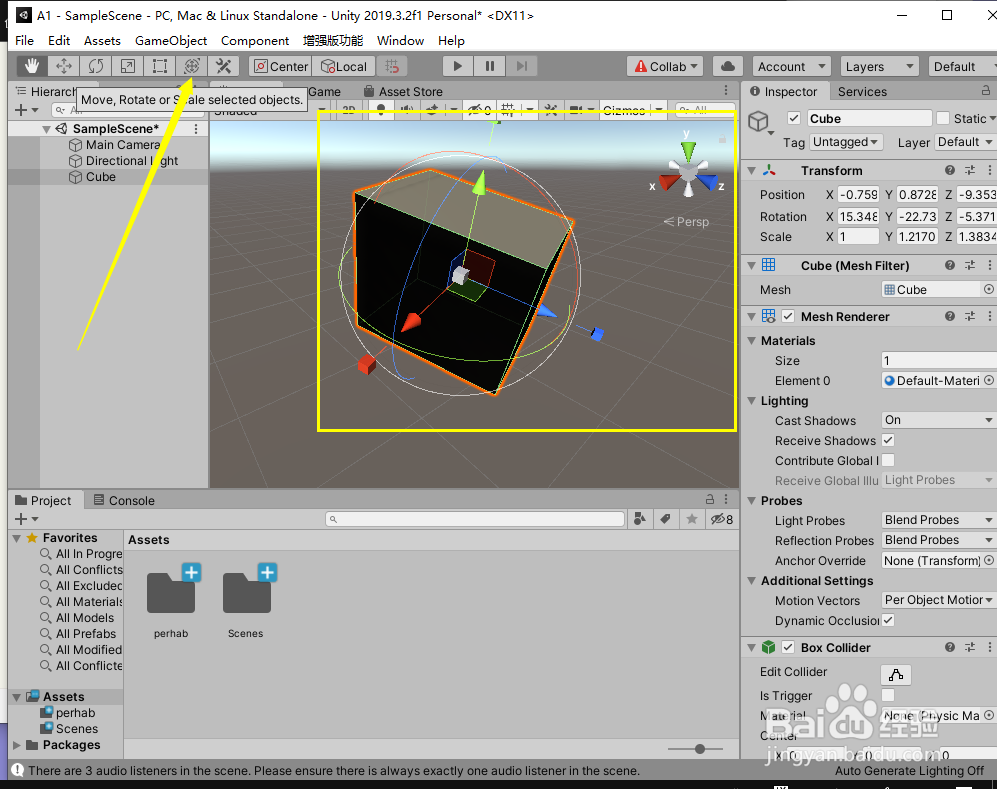Switch to the Asset Store tab
Viewport: 997px width, 789px height.
coord(402,92)
